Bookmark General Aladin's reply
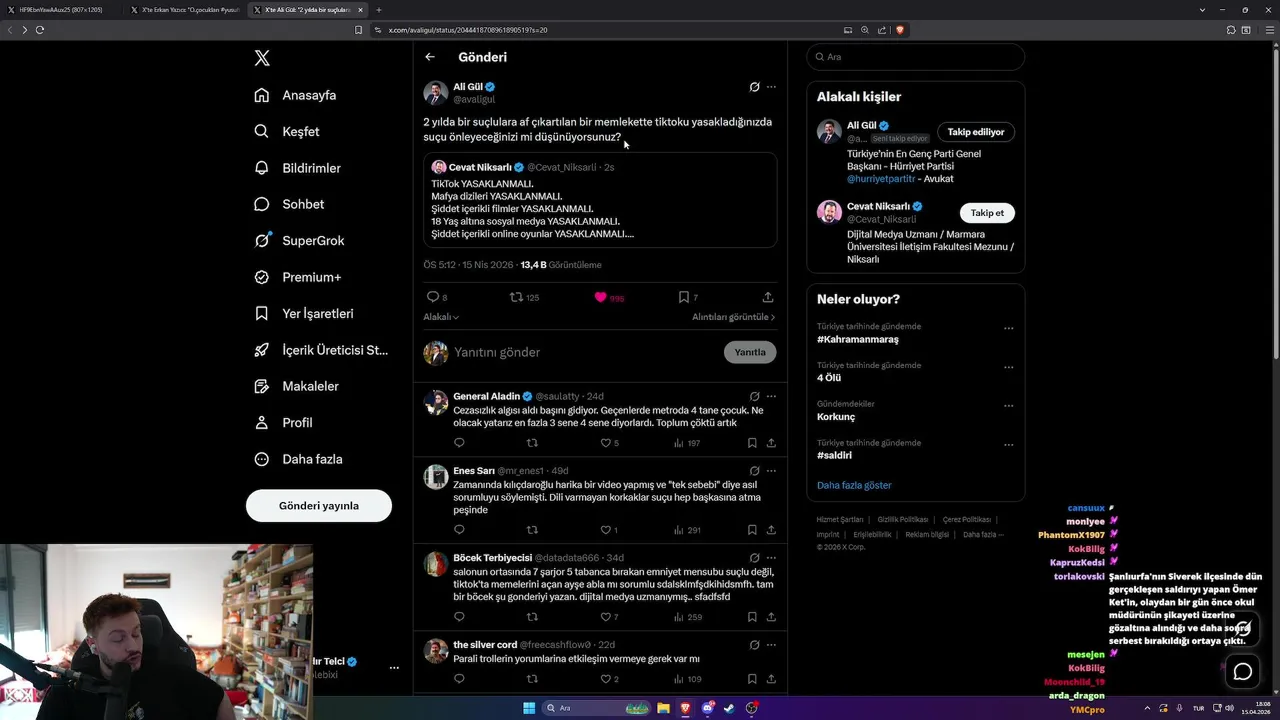Screen dimensions: 1280x720 click(752, 443)
